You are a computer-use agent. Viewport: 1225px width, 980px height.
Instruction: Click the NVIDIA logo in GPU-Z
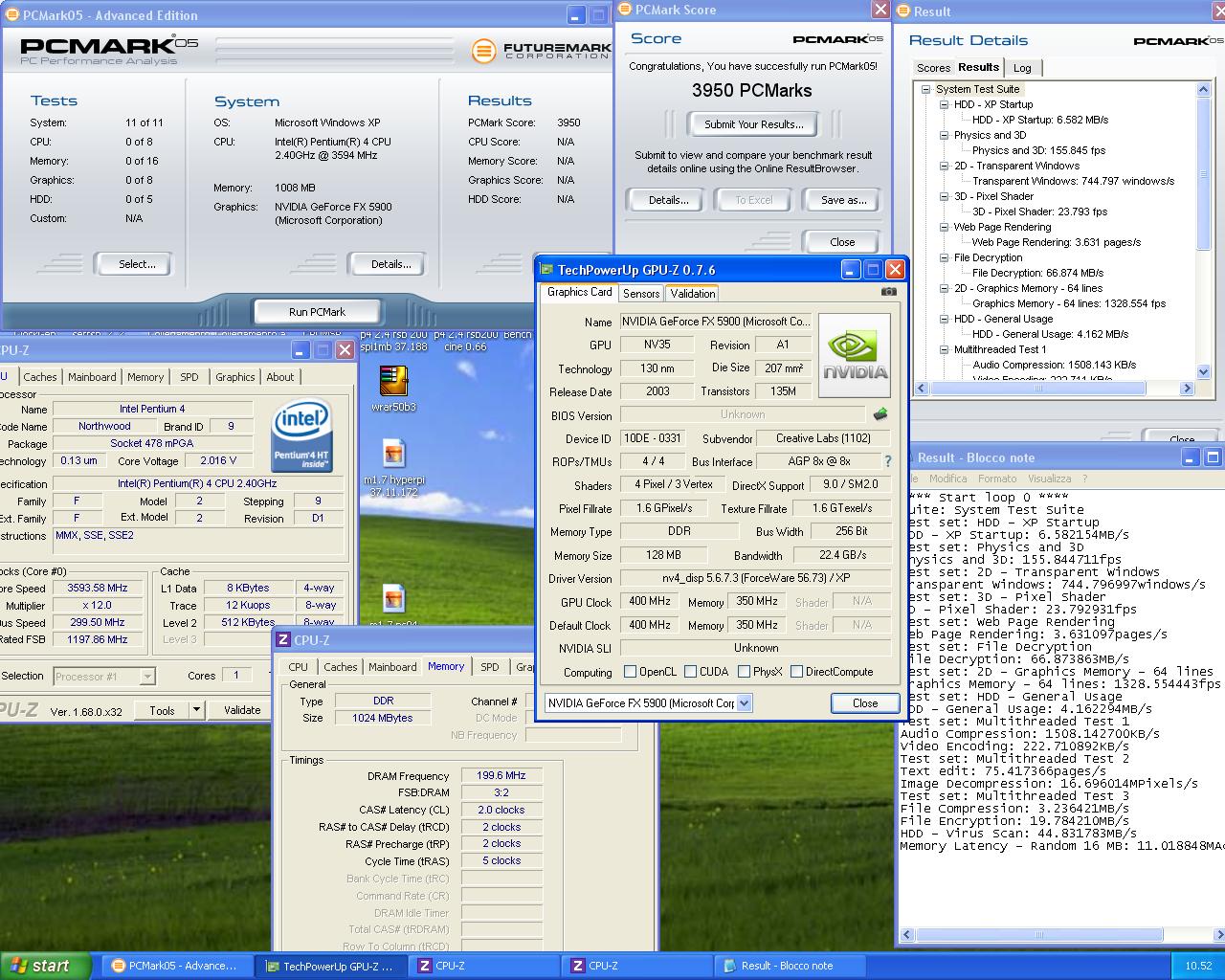855,355
